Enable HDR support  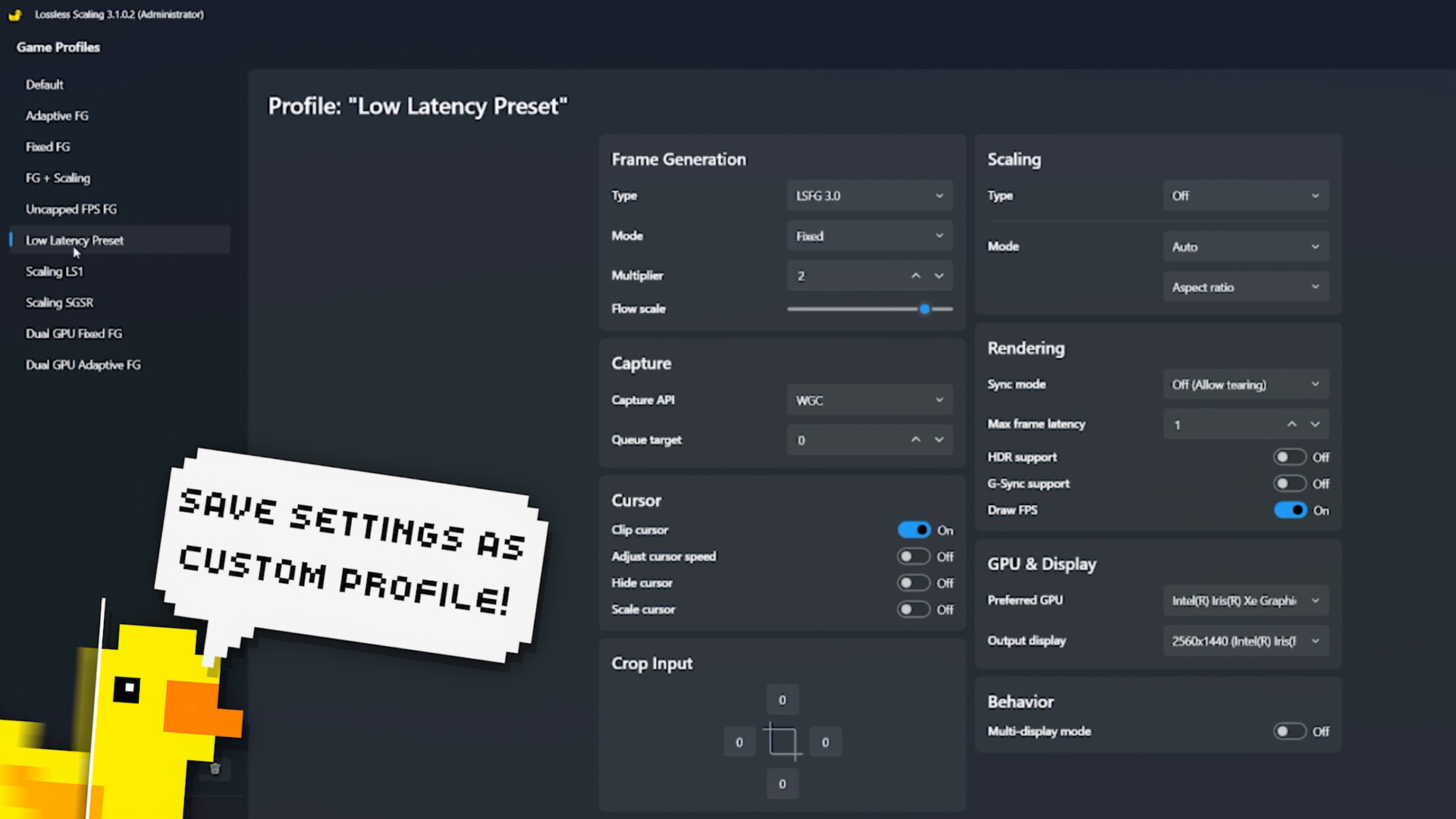click(x=1288, y=457)
